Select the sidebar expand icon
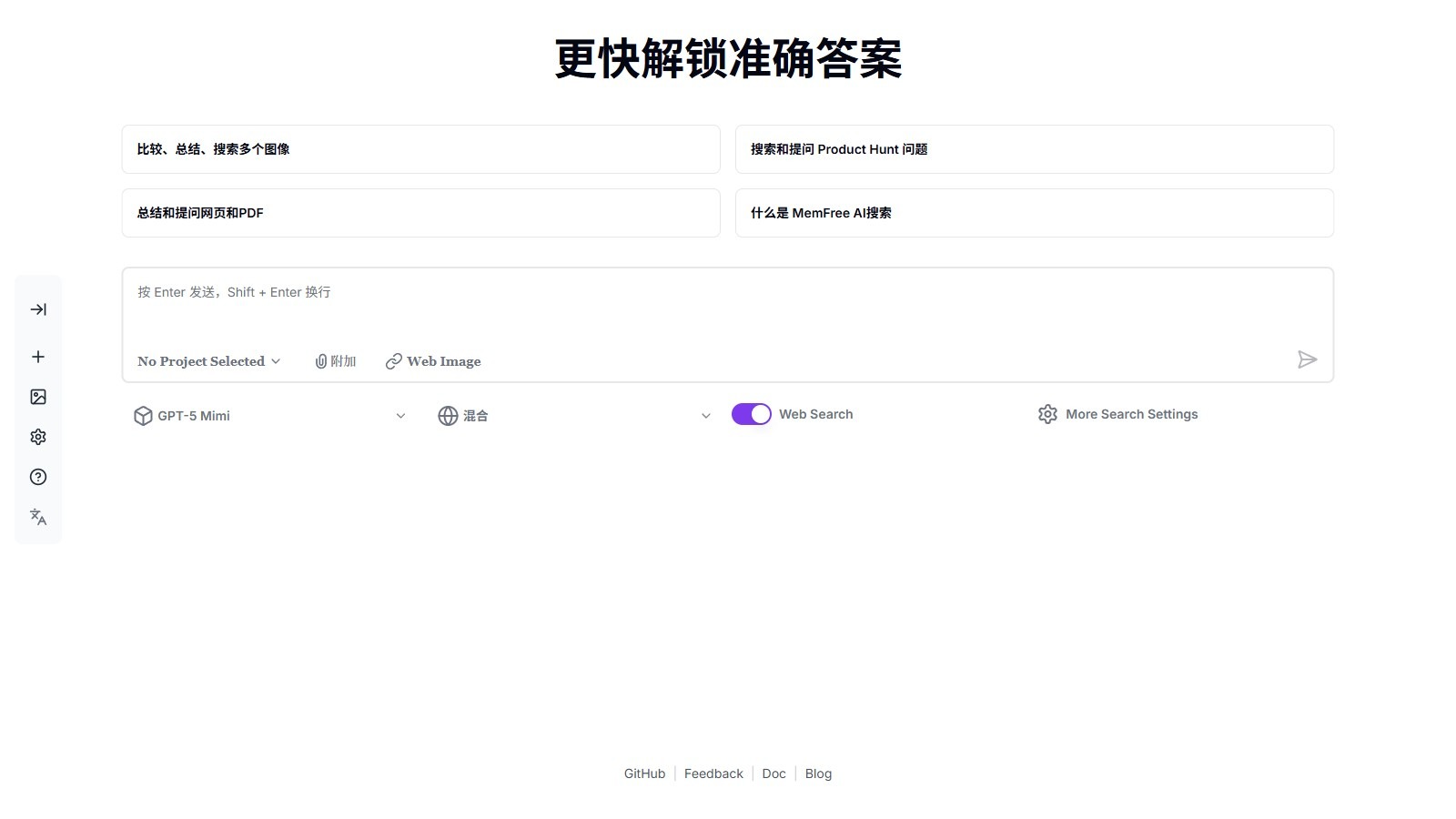1456x819 pixels. tap(37, 308)
